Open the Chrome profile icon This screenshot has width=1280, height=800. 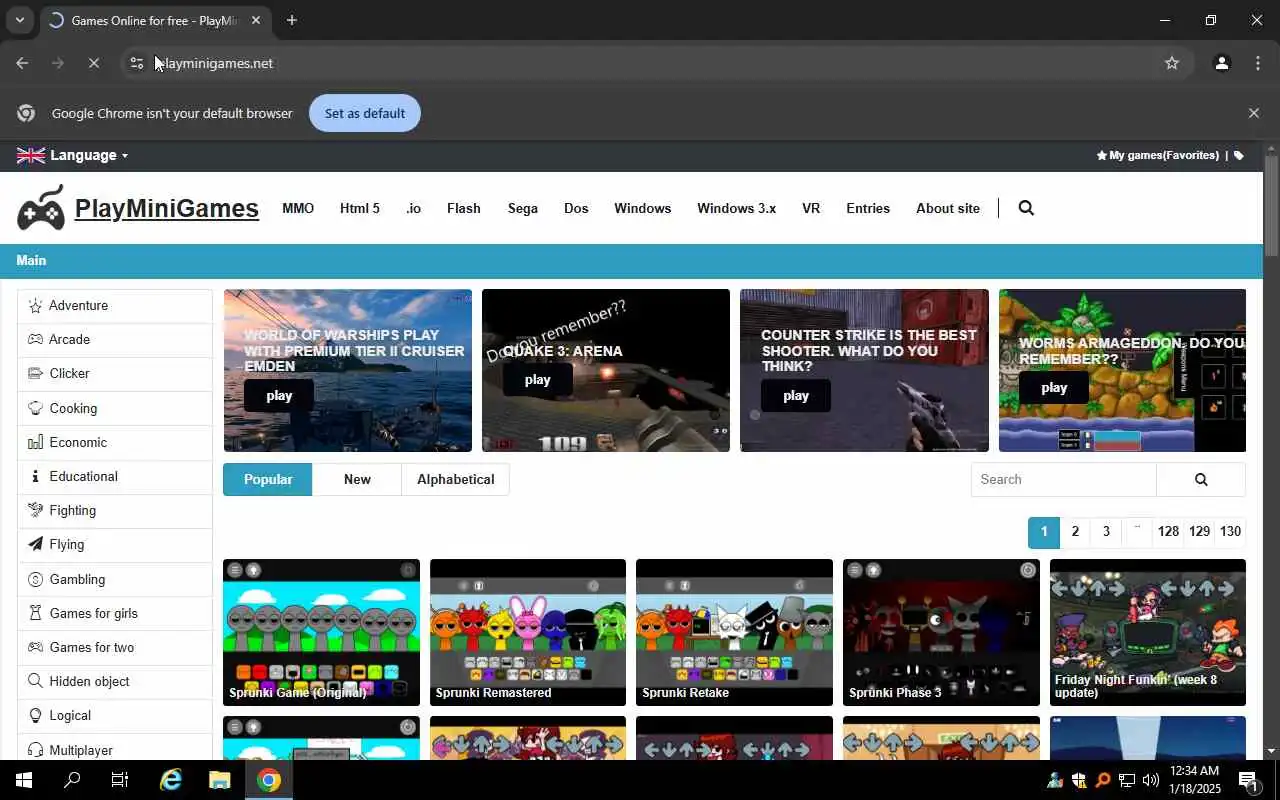[x=1221, y=63]
